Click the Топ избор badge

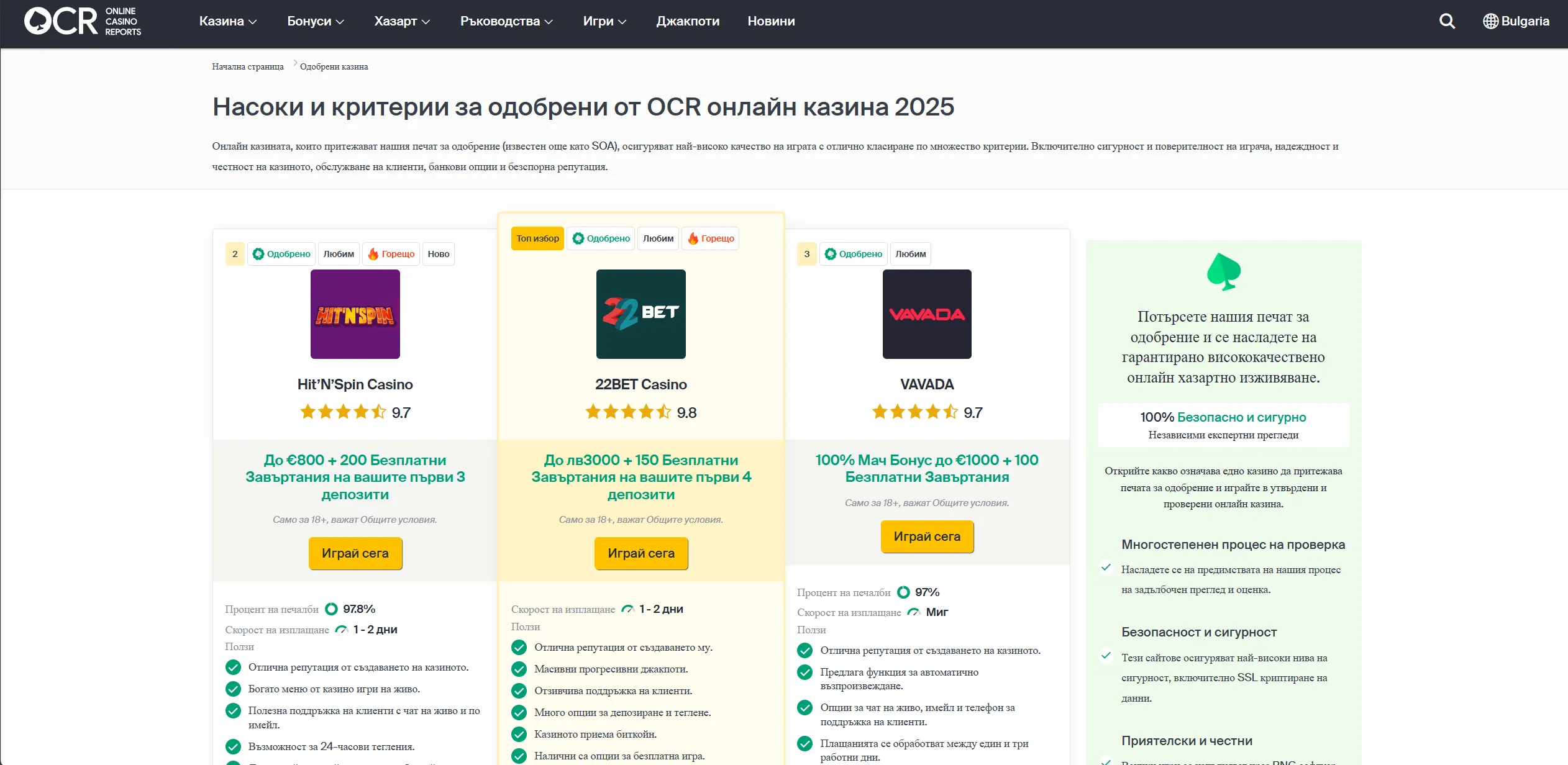[537, 238]
